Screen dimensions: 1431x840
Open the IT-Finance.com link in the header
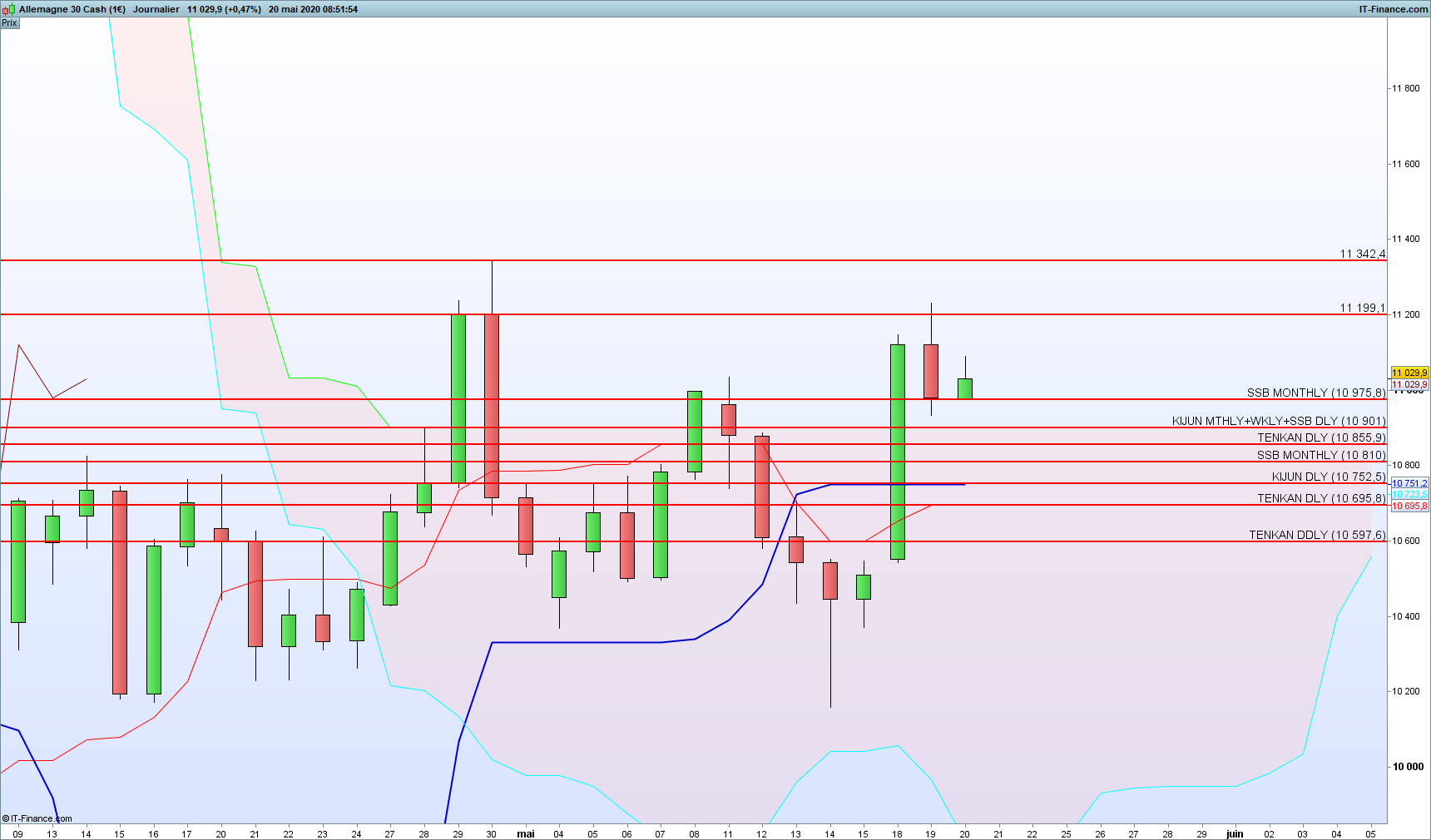click(1394, 9)
